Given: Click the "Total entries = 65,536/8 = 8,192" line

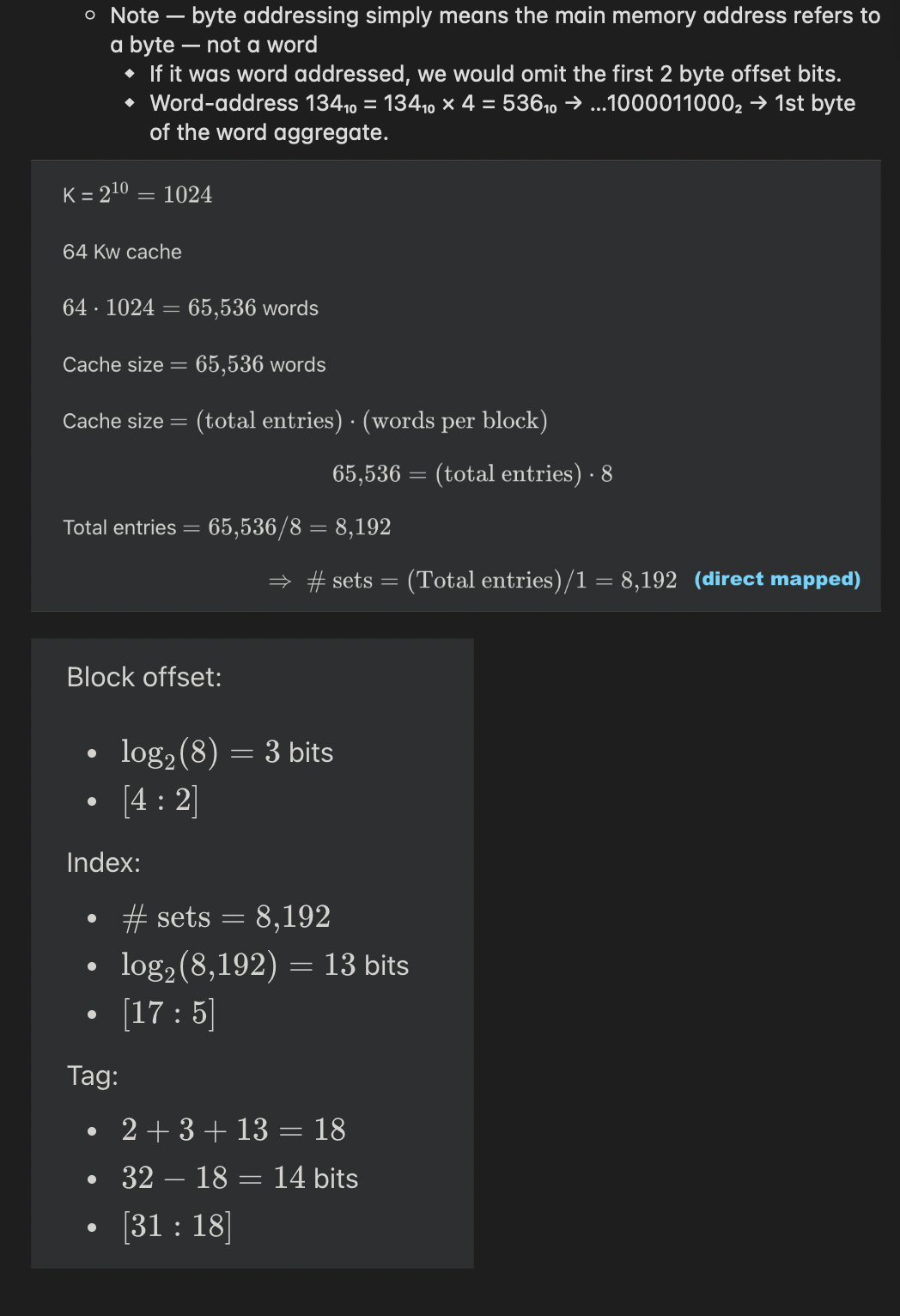Looking at the screenshot, I should pos(227,527).
